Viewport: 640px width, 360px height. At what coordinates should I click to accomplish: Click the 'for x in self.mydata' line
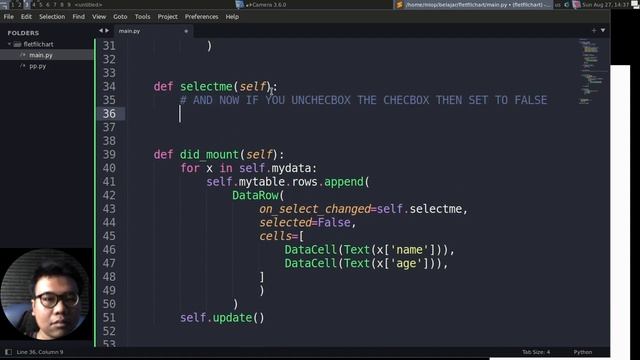249,168
